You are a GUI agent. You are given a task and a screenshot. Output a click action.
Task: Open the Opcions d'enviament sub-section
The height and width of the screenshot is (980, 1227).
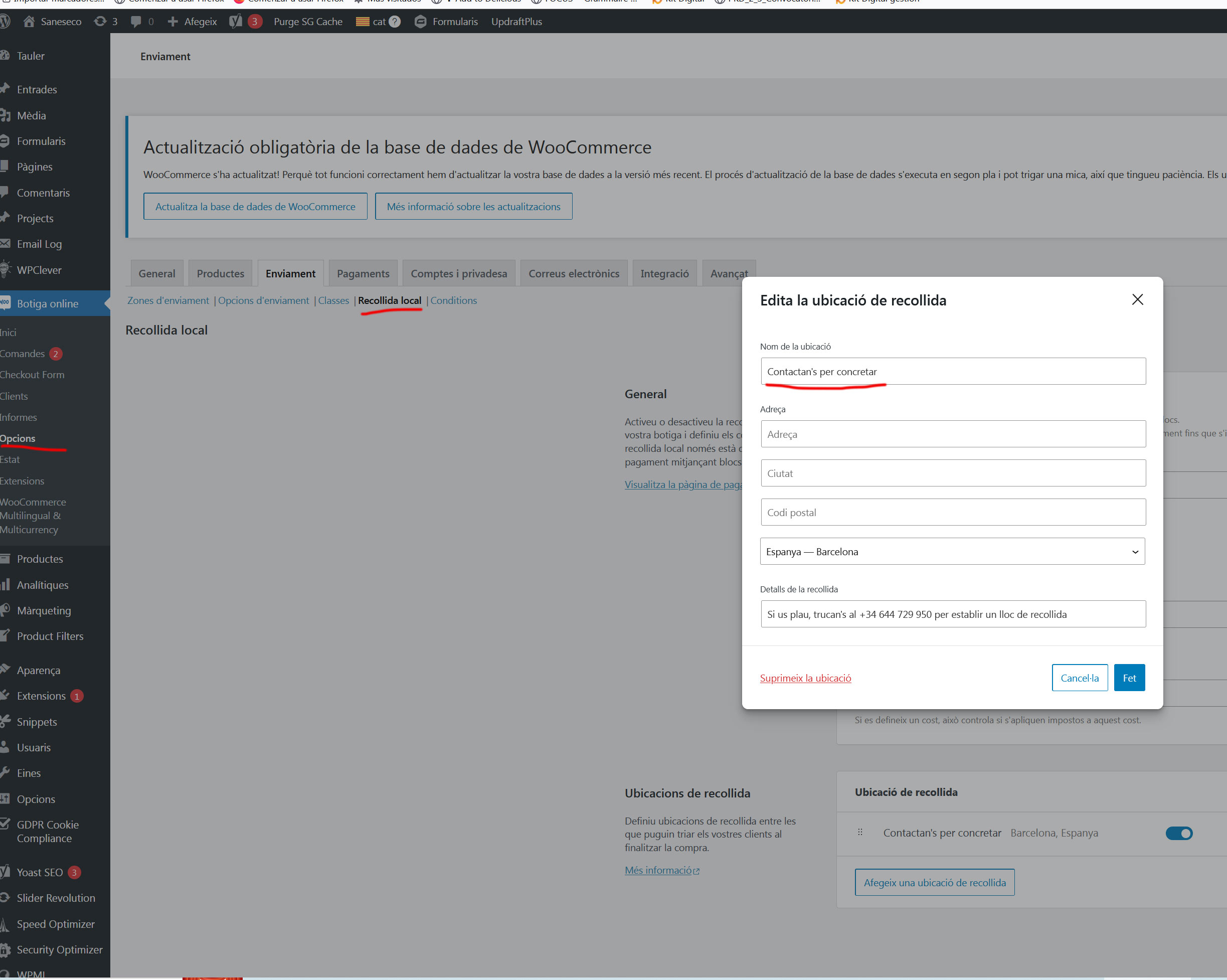[x=263, y=300]
